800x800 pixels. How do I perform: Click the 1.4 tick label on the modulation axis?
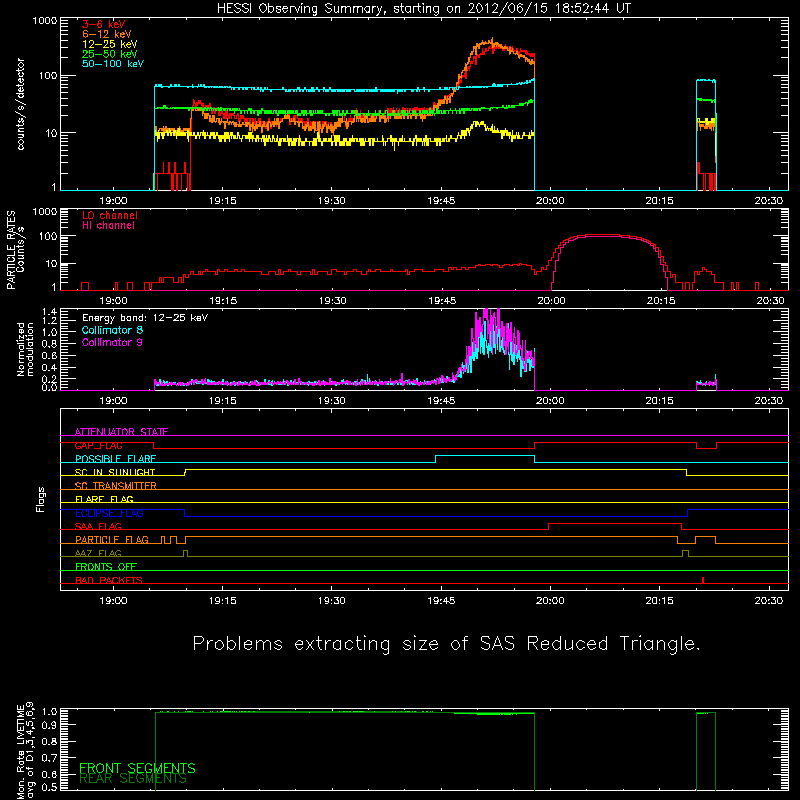pos(50,312)
